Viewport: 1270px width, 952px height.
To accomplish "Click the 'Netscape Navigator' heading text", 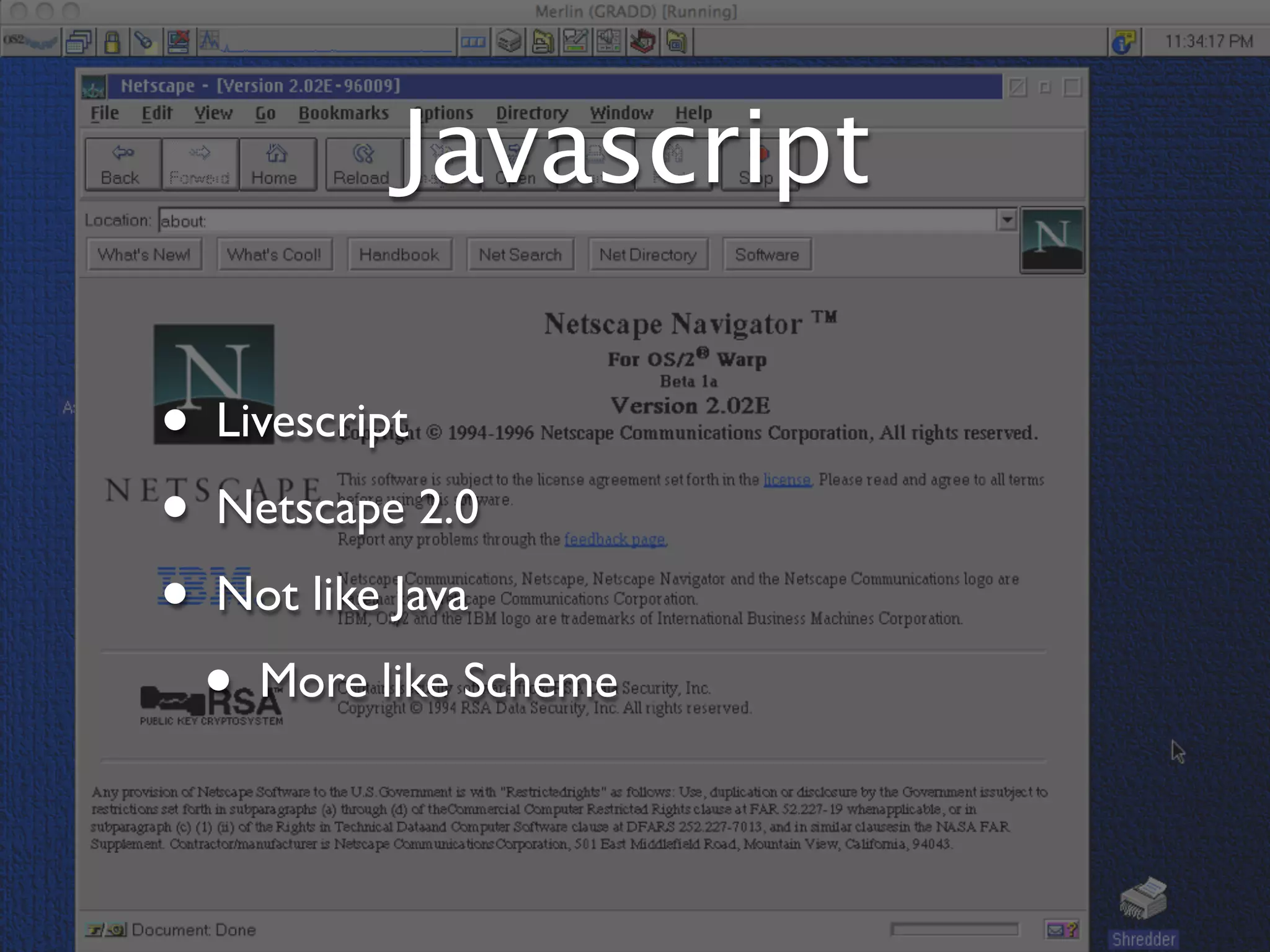I will (672, 324).
